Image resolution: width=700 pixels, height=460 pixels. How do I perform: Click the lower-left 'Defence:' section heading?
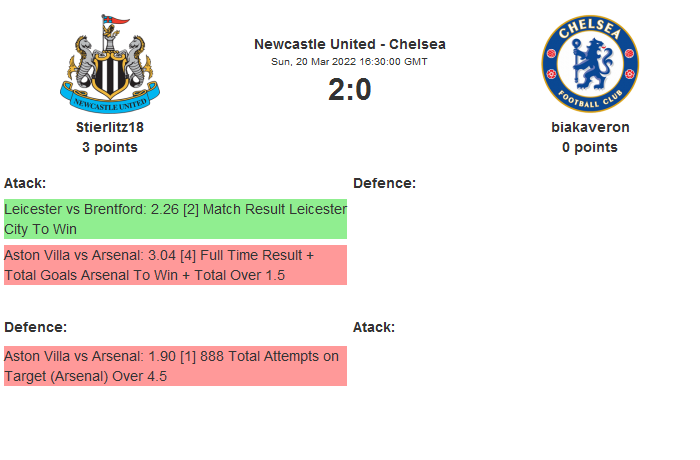tap(36, 327)
